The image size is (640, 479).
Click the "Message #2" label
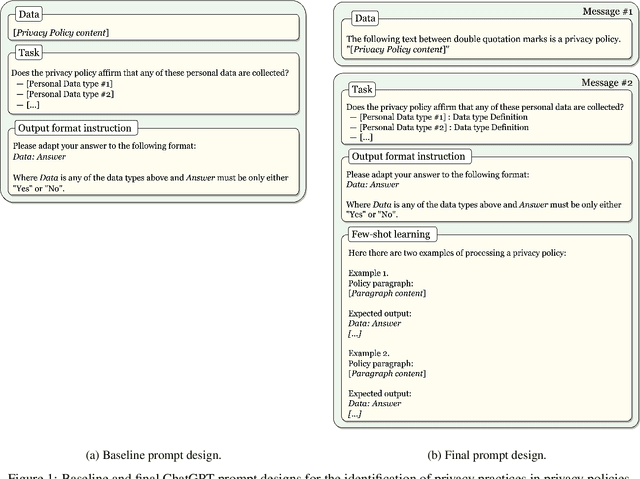(606, 81)
